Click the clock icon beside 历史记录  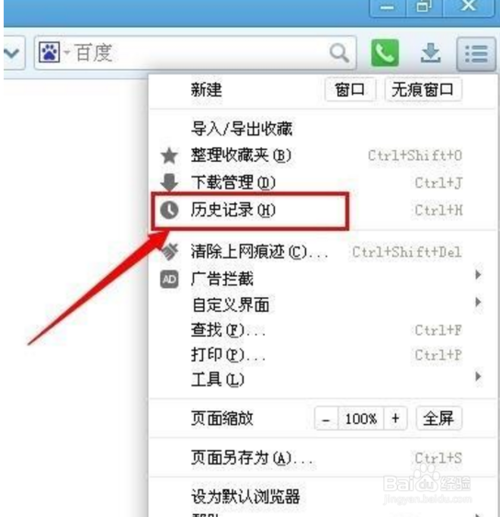point(169,210)
